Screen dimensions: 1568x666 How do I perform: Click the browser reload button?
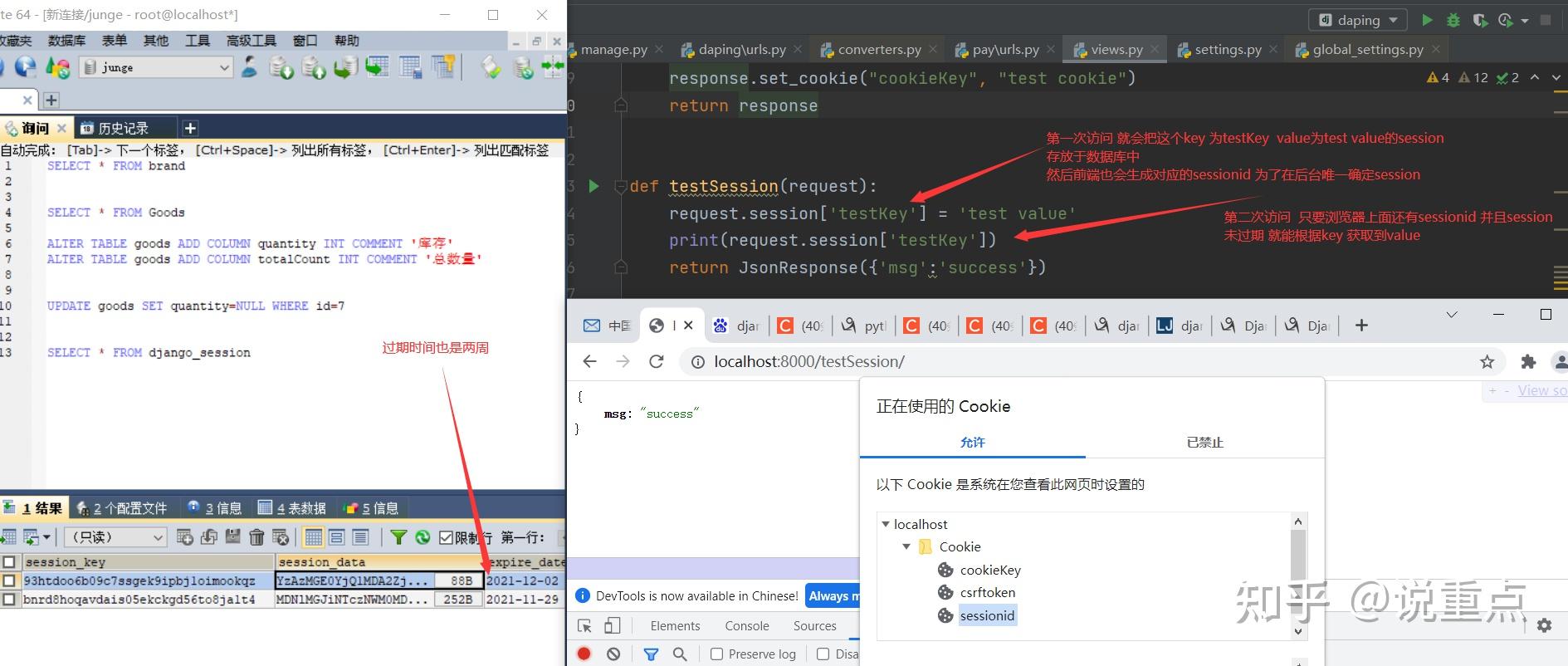(x=657, y=361)
